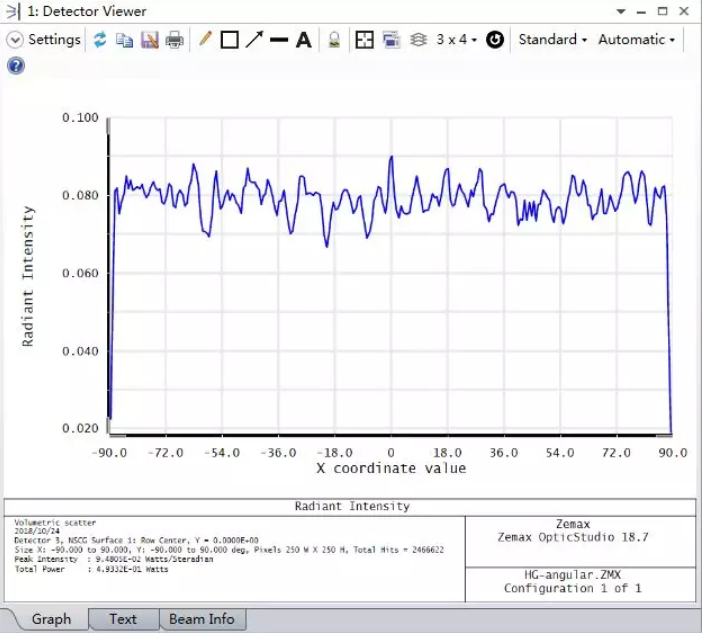Switch to the Text tab
Viewport: 702px width, 633px height.
(x=123, y=619)
